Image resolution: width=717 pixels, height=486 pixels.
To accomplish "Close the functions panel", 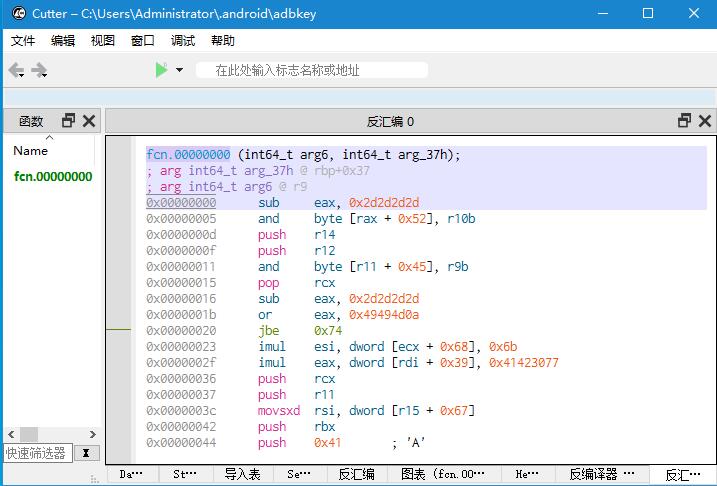I will click(89, 121).
